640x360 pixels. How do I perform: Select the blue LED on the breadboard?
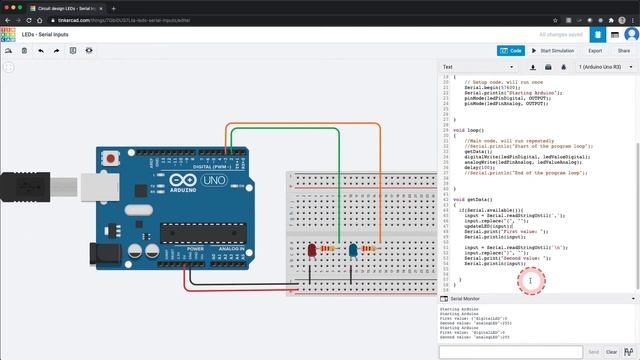coord(353,251)
